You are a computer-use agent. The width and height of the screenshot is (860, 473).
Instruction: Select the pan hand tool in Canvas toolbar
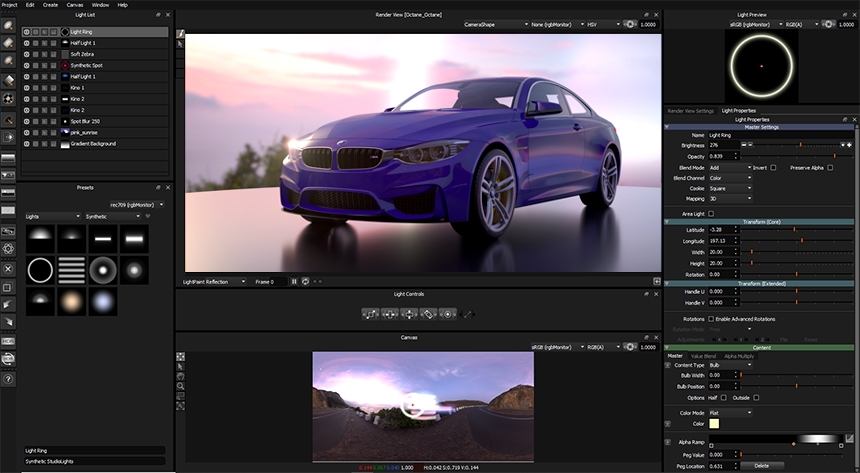[x=180, y=376]
